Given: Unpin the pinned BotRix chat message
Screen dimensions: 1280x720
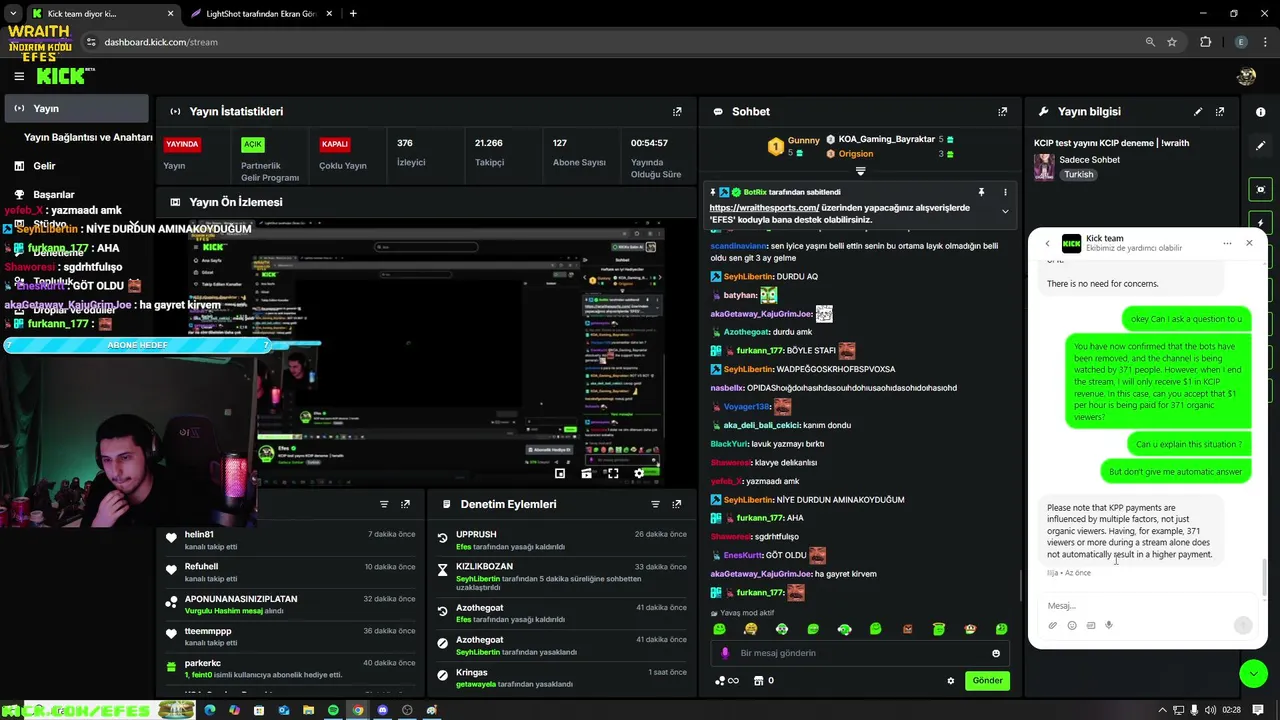Looking at the screenshot, I should pyautogui.click(x=981, y=191).
